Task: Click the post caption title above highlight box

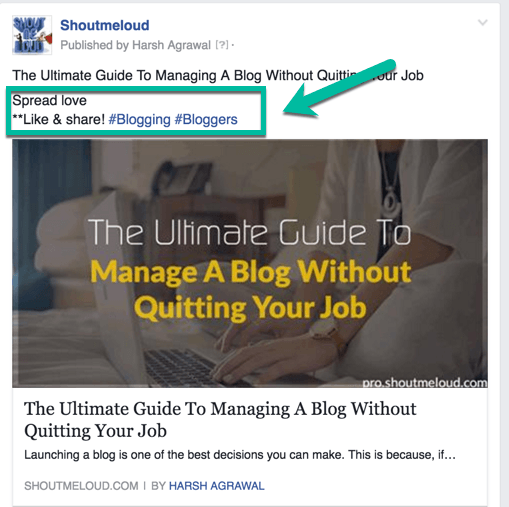Action: click(218, 75)
